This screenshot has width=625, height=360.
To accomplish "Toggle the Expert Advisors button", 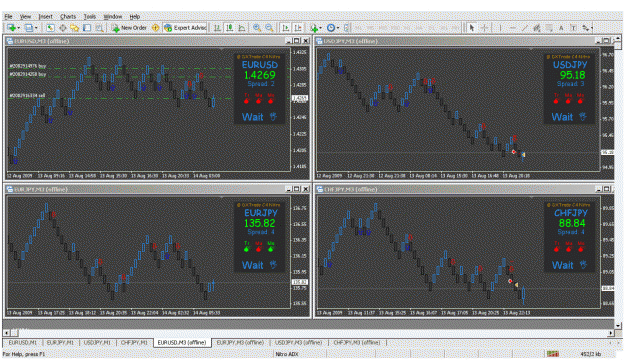I will coord(185,28).
